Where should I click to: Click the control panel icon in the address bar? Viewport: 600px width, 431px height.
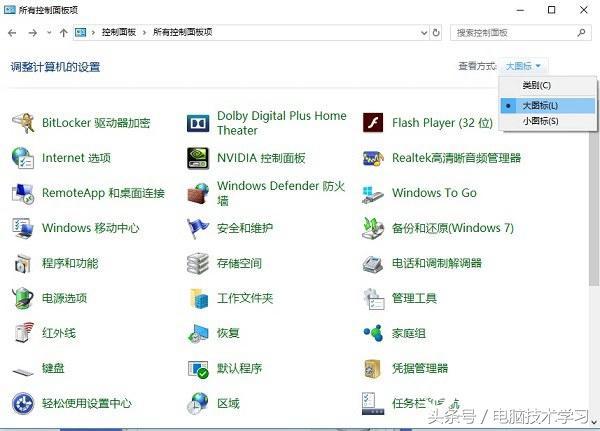pos(80,33)
